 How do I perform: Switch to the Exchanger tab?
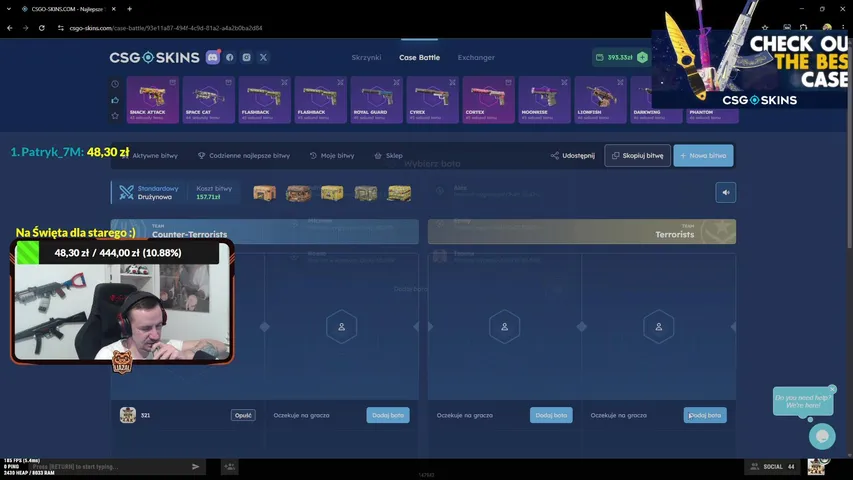coord(476,57)
